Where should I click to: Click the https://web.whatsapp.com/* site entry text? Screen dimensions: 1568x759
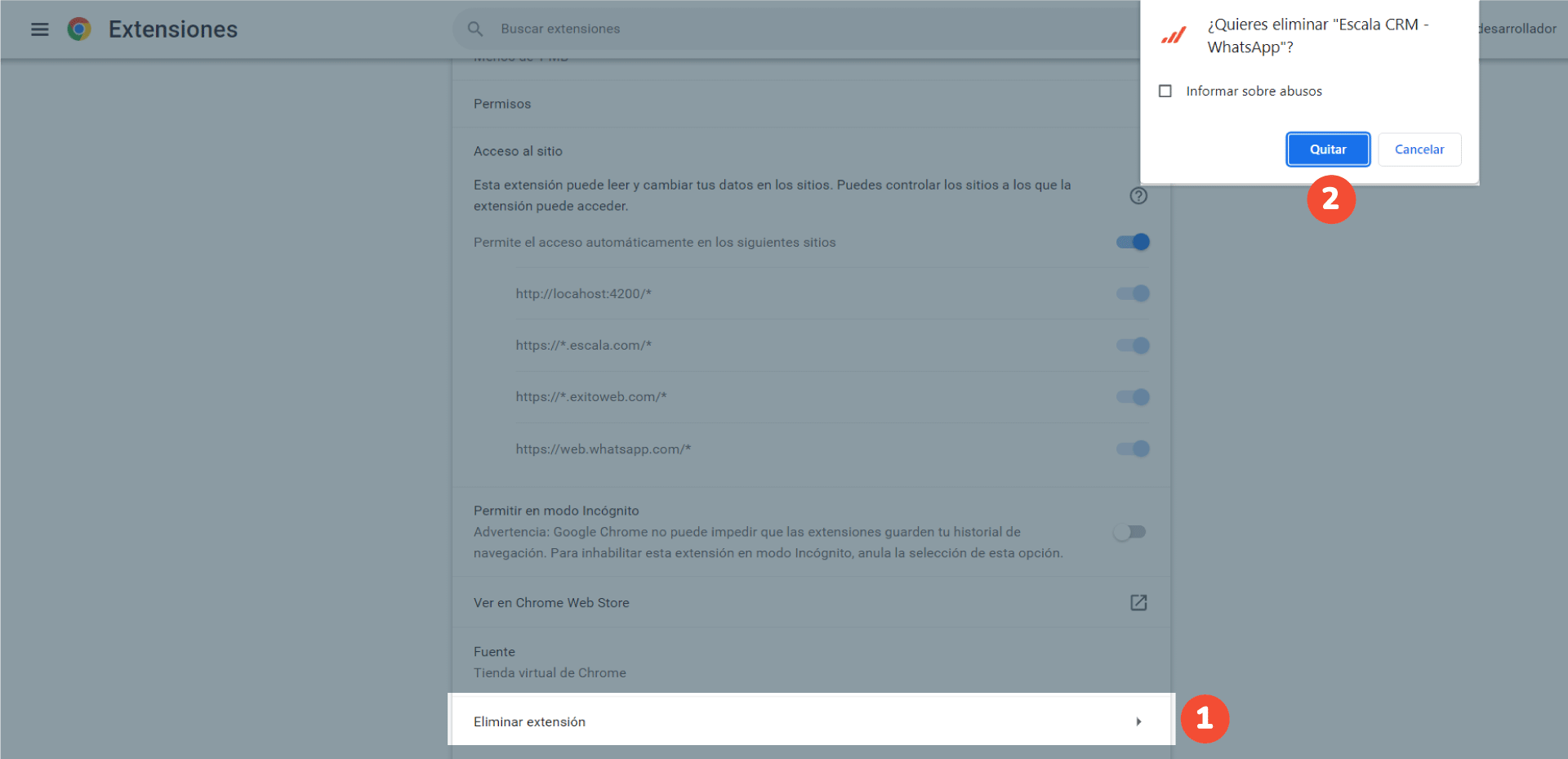tap(604, 449)
